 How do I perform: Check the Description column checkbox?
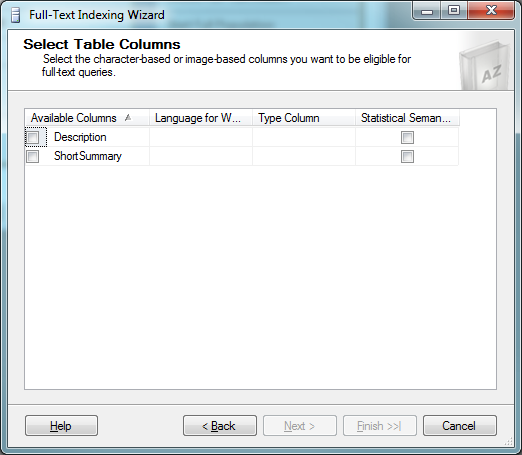point(33,137)
